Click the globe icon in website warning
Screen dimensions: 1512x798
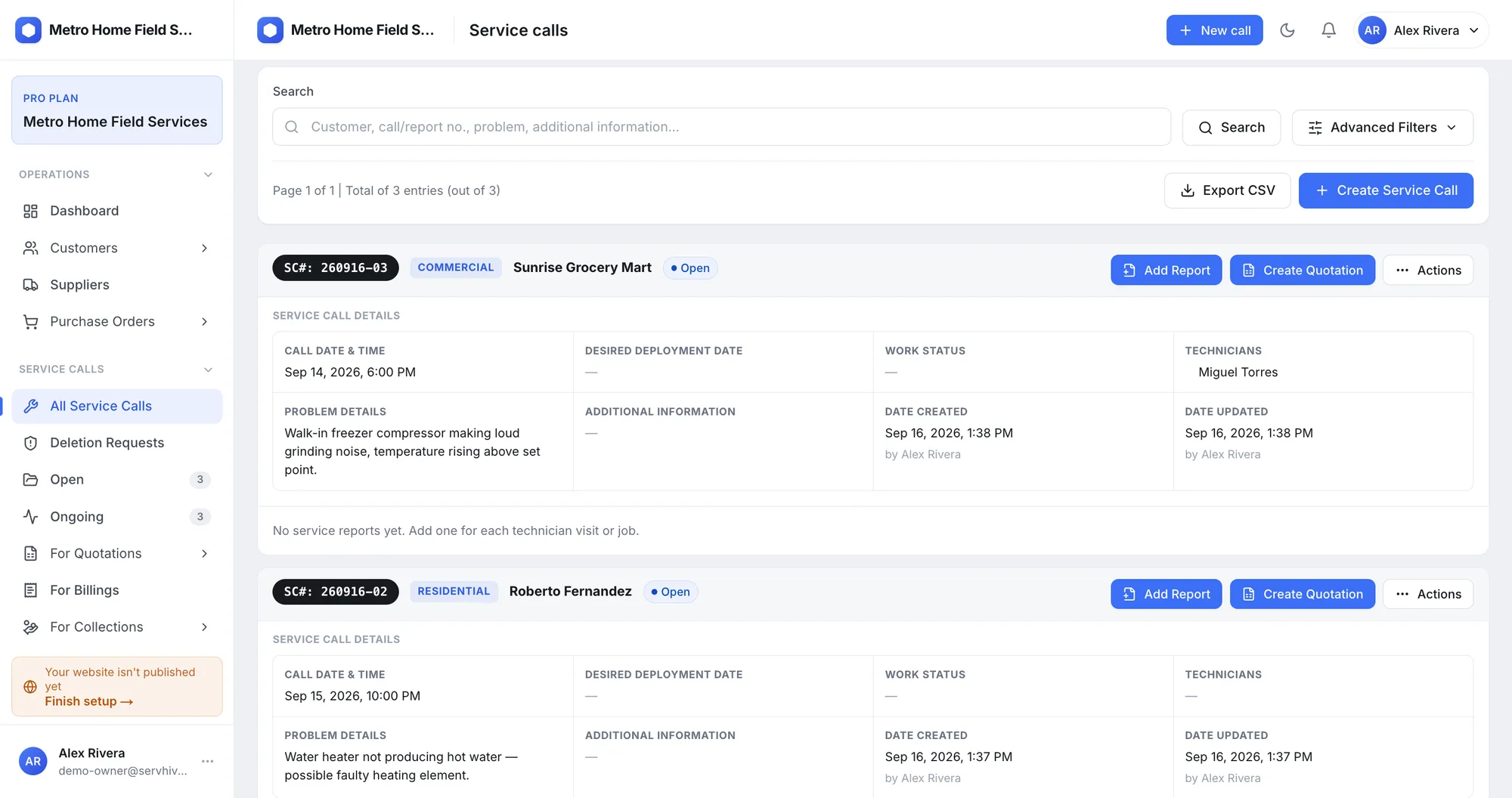[x=30, y=687]
